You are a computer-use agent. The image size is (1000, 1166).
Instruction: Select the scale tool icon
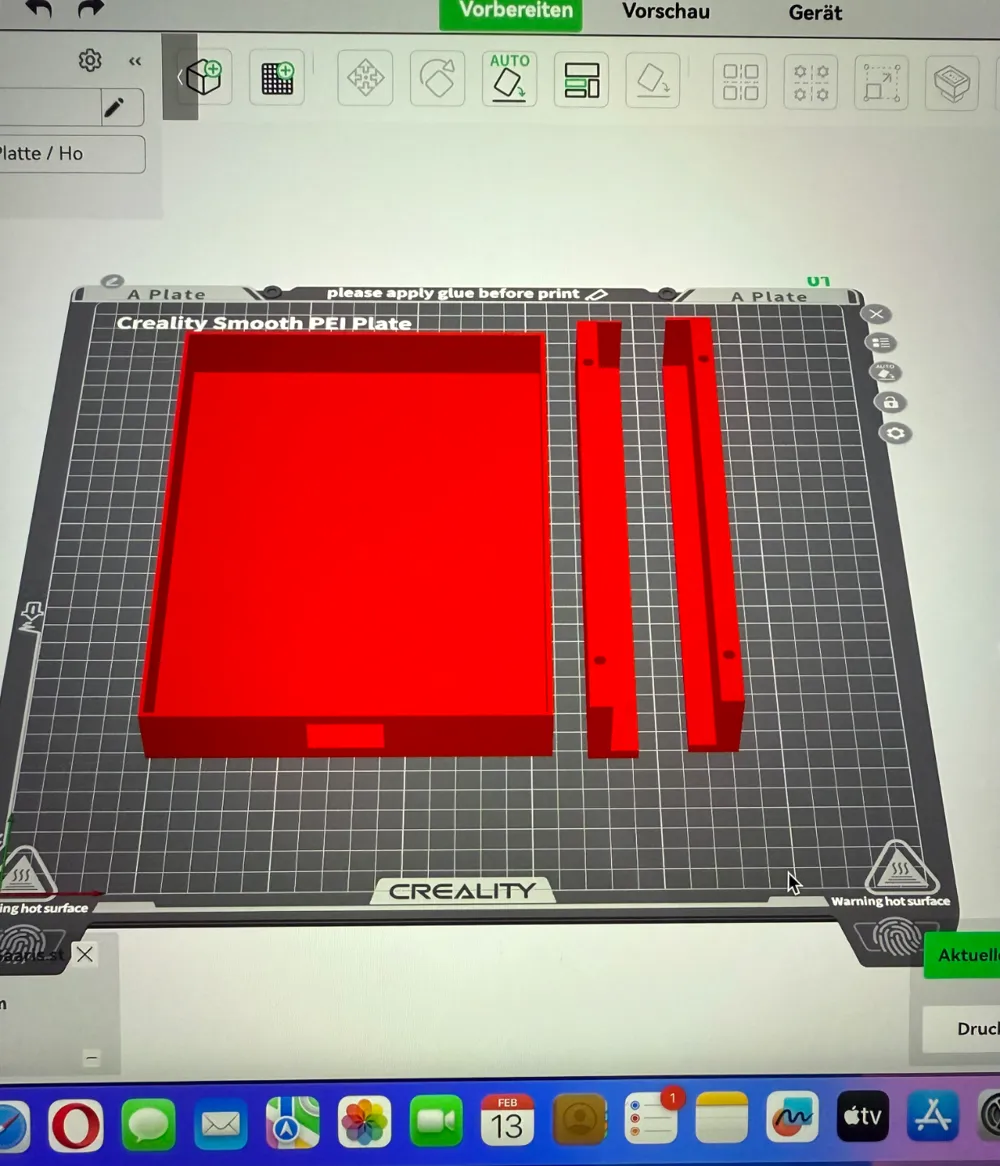[x=881, y=83]
